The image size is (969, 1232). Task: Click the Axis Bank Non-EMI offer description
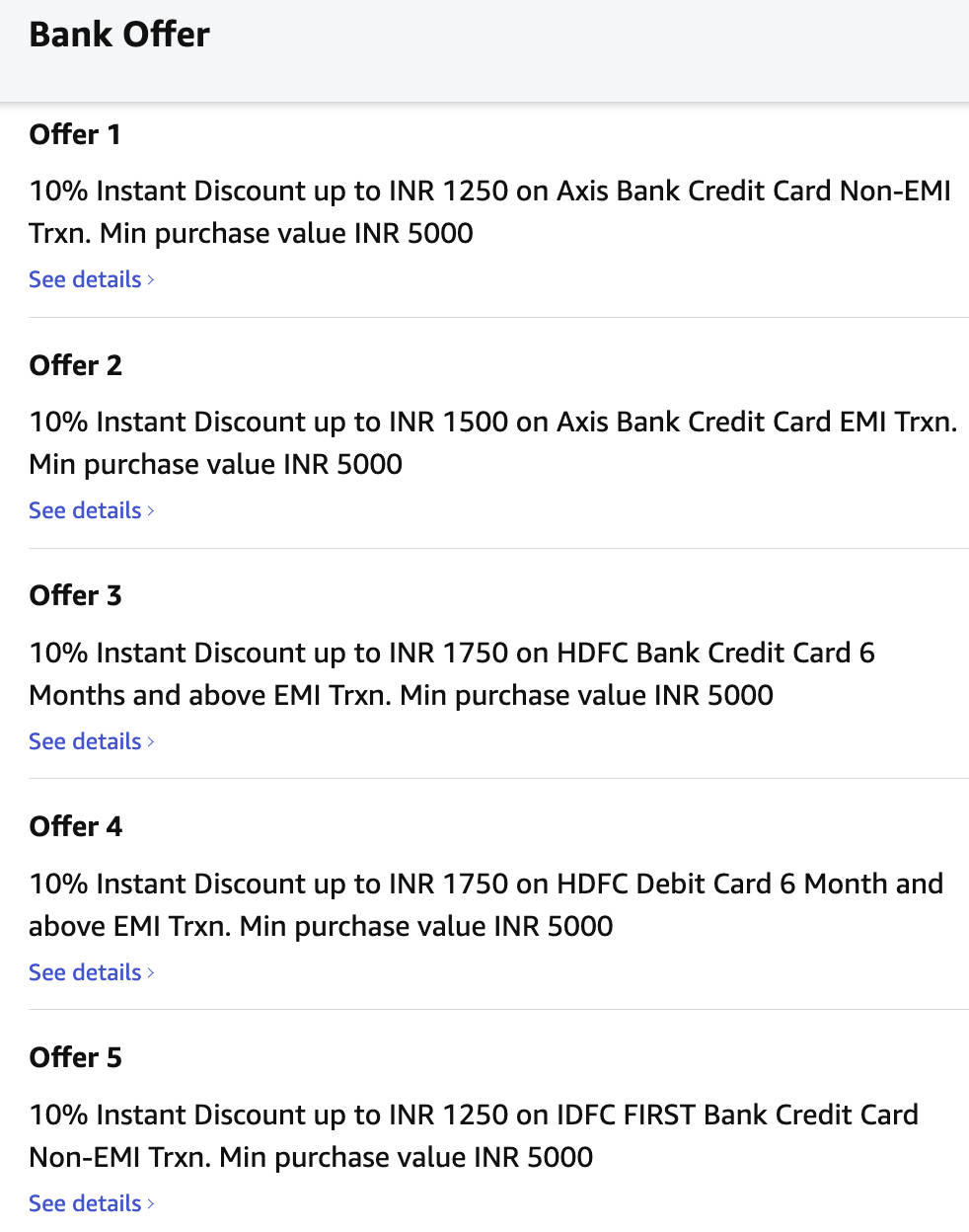point(489,211)
